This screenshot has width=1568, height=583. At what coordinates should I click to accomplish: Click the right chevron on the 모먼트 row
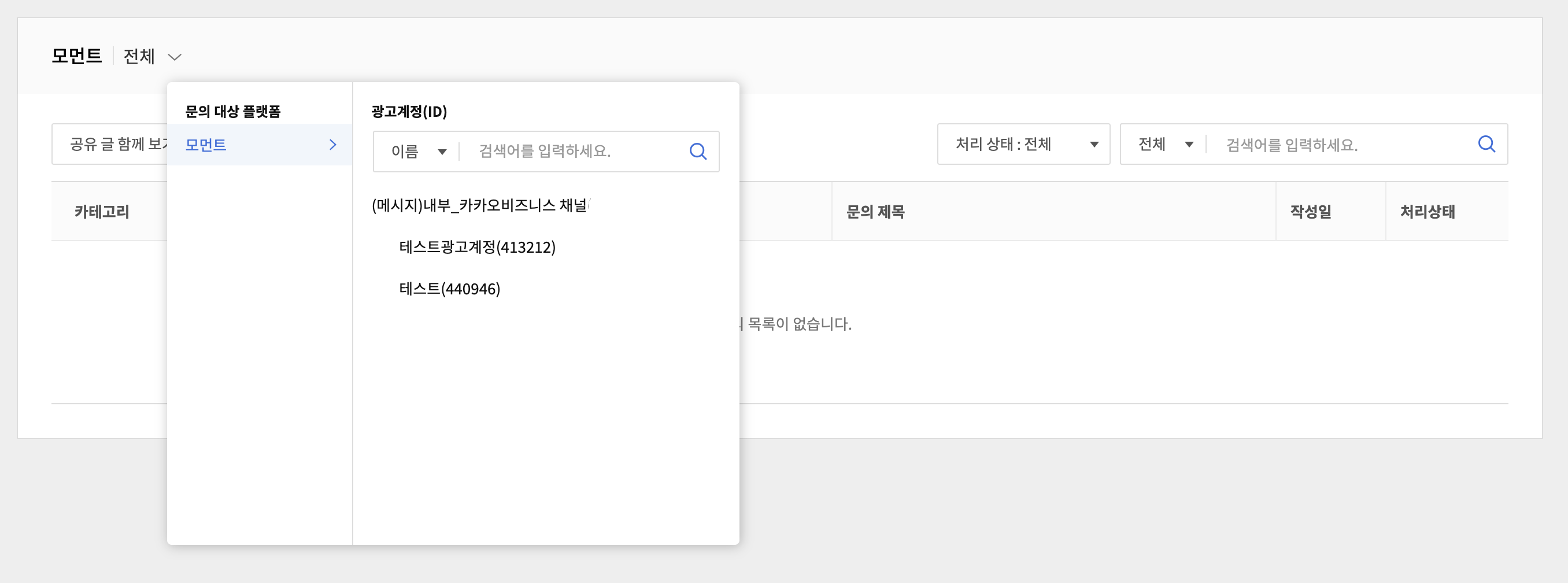[332, 145]
